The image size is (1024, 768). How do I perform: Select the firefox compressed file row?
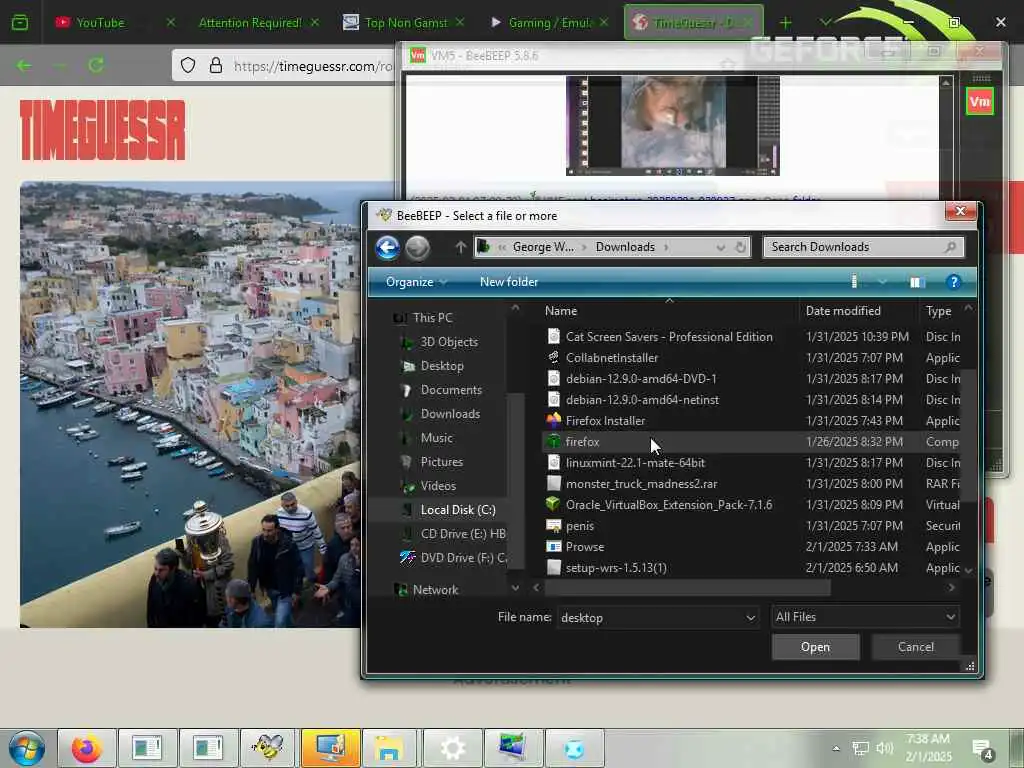[751, 441]
